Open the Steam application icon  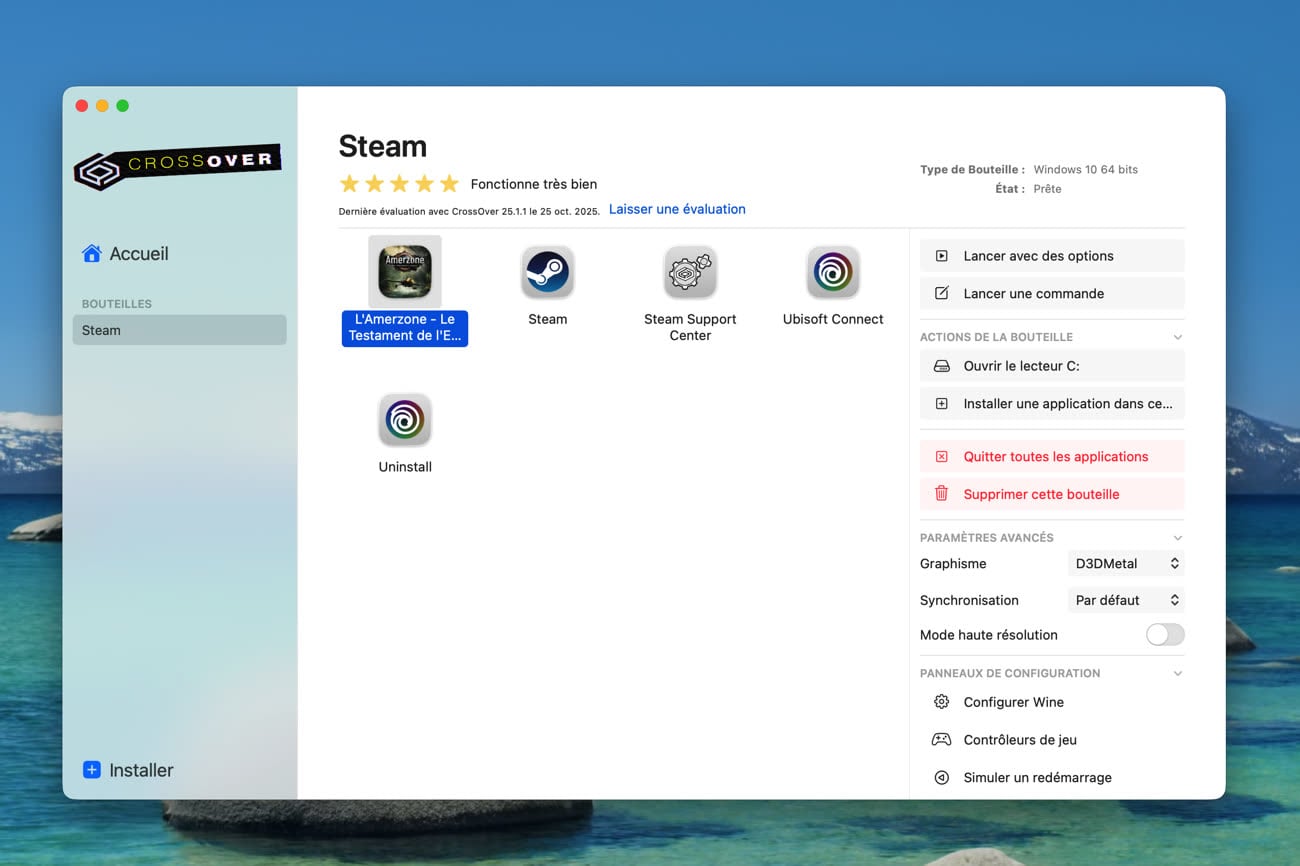coord(547,272)
